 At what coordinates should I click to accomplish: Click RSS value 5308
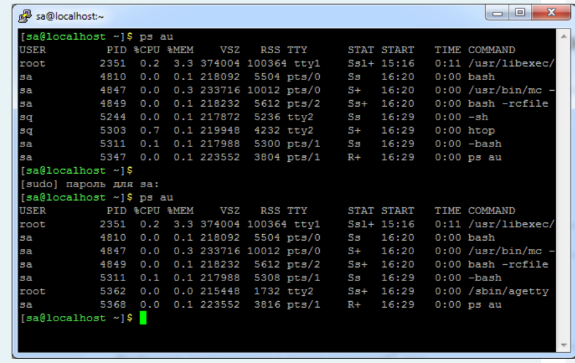click(x=267, y=278)
